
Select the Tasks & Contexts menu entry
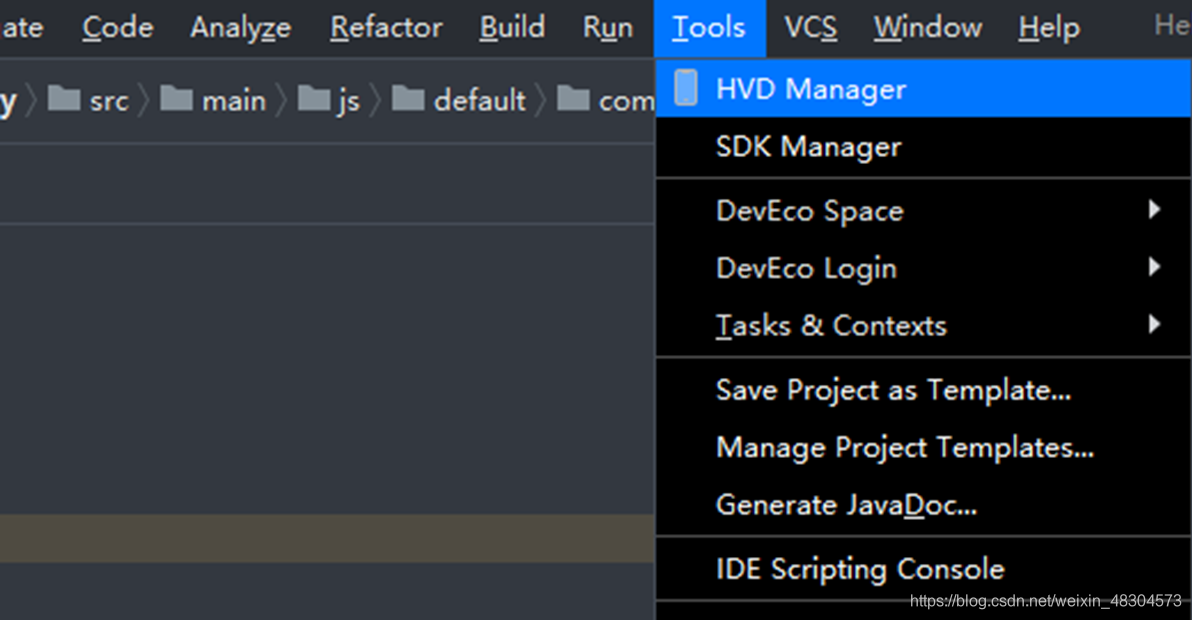[923, 326]
